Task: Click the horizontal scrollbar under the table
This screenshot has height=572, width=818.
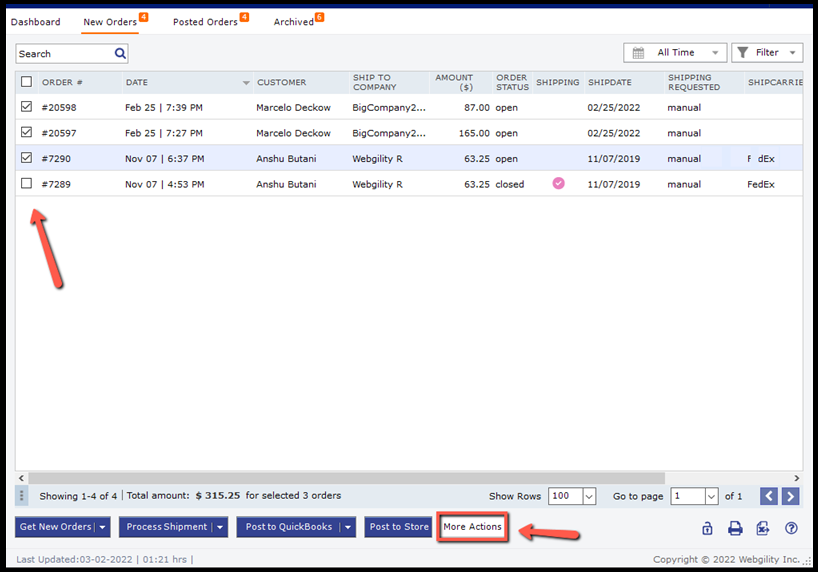Action: point(340,478)
